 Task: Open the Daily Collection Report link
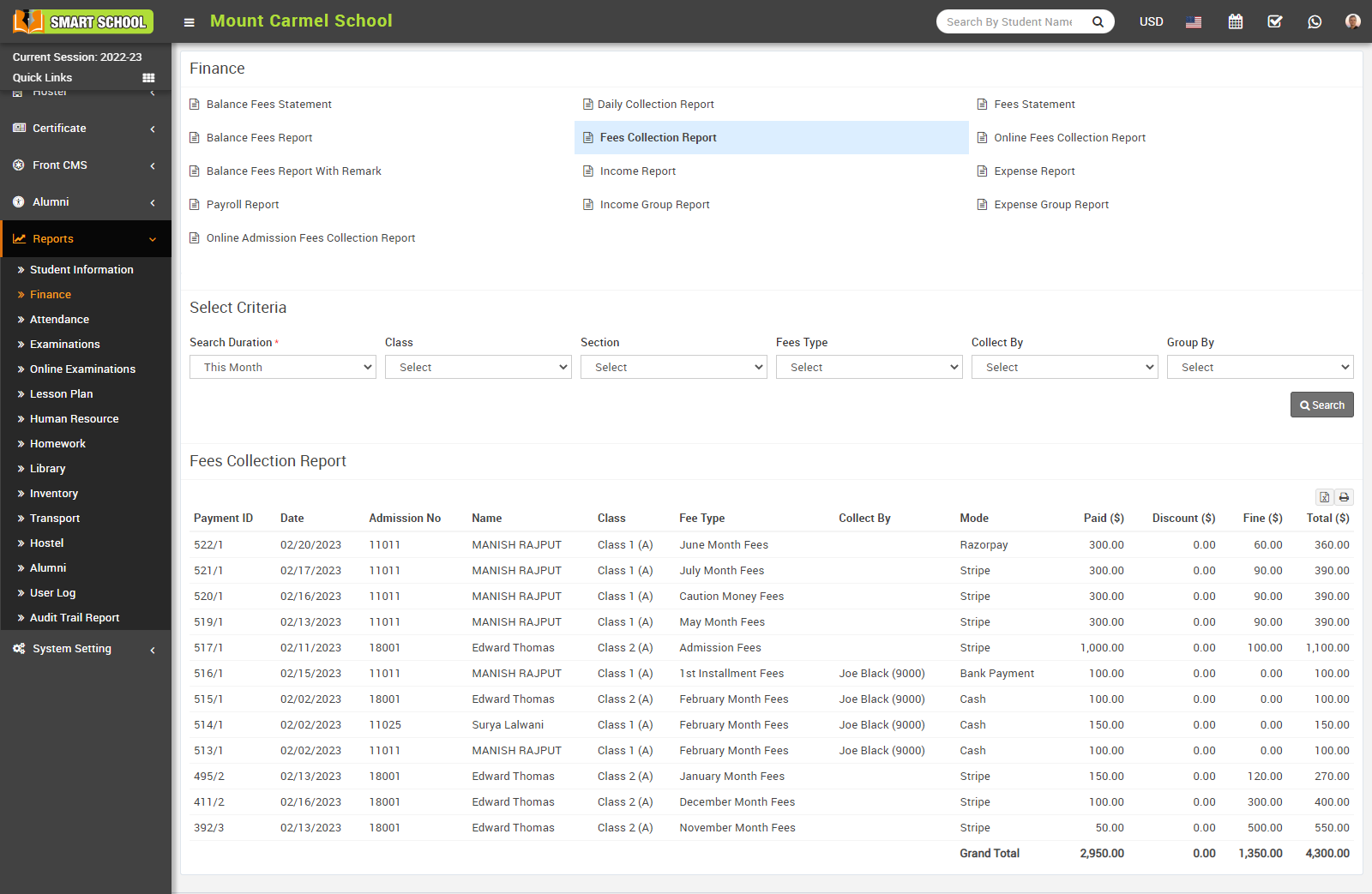pyautogui.click(x=655, y=105)
